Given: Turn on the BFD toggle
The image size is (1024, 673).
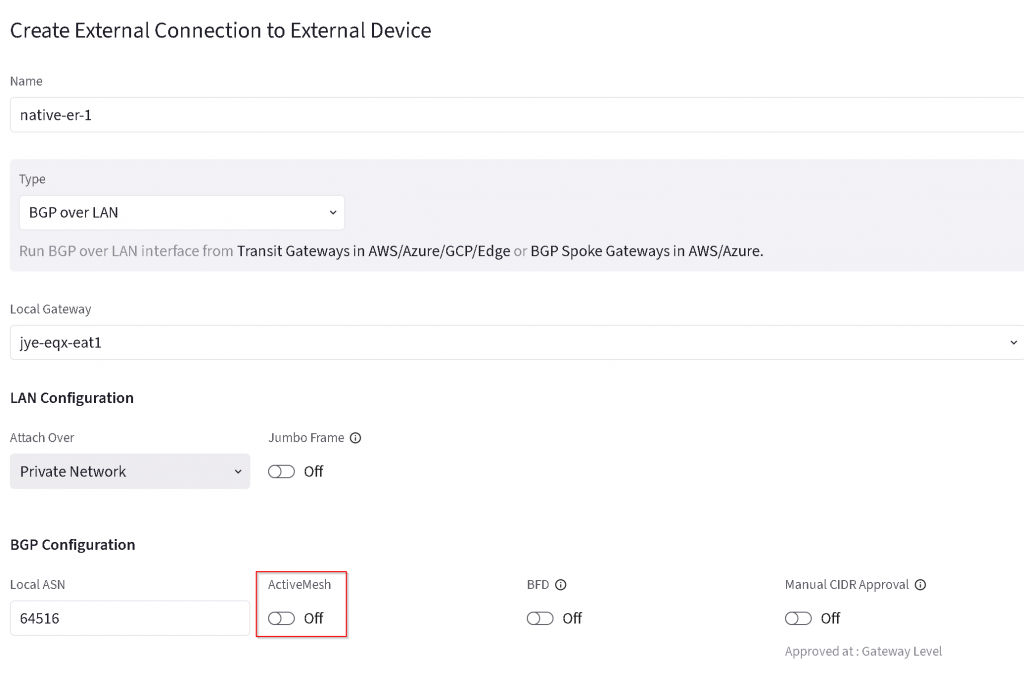Looking at the screenshot, I should click(x=540, y=619).
